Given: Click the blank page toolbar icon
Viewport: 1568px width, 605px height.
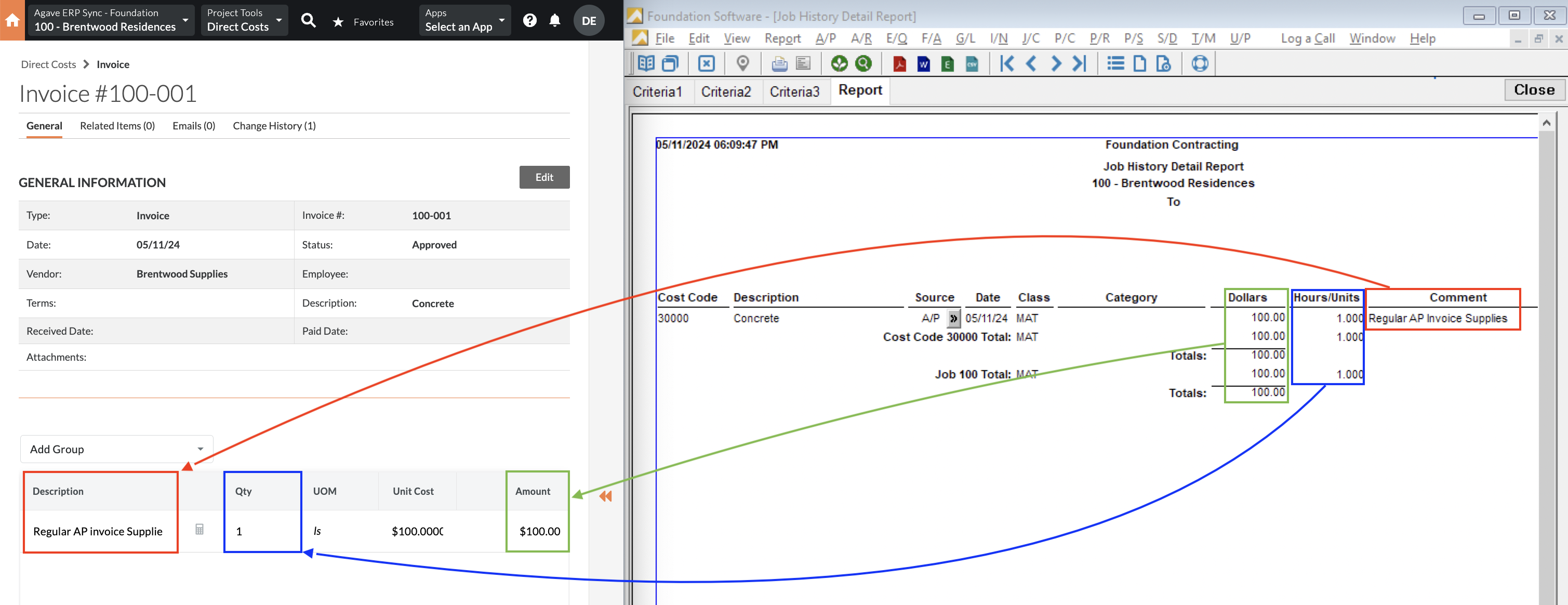Looking at the screenshot, I should (x=1139, y=63).
